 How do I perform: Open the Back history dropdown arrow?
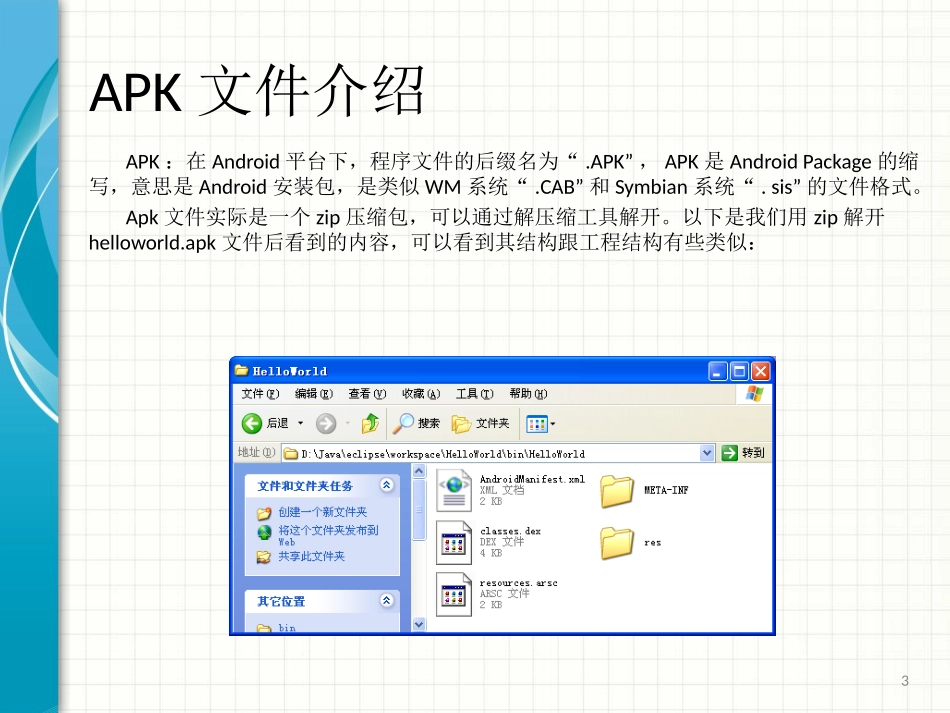[x=301, y=423]
